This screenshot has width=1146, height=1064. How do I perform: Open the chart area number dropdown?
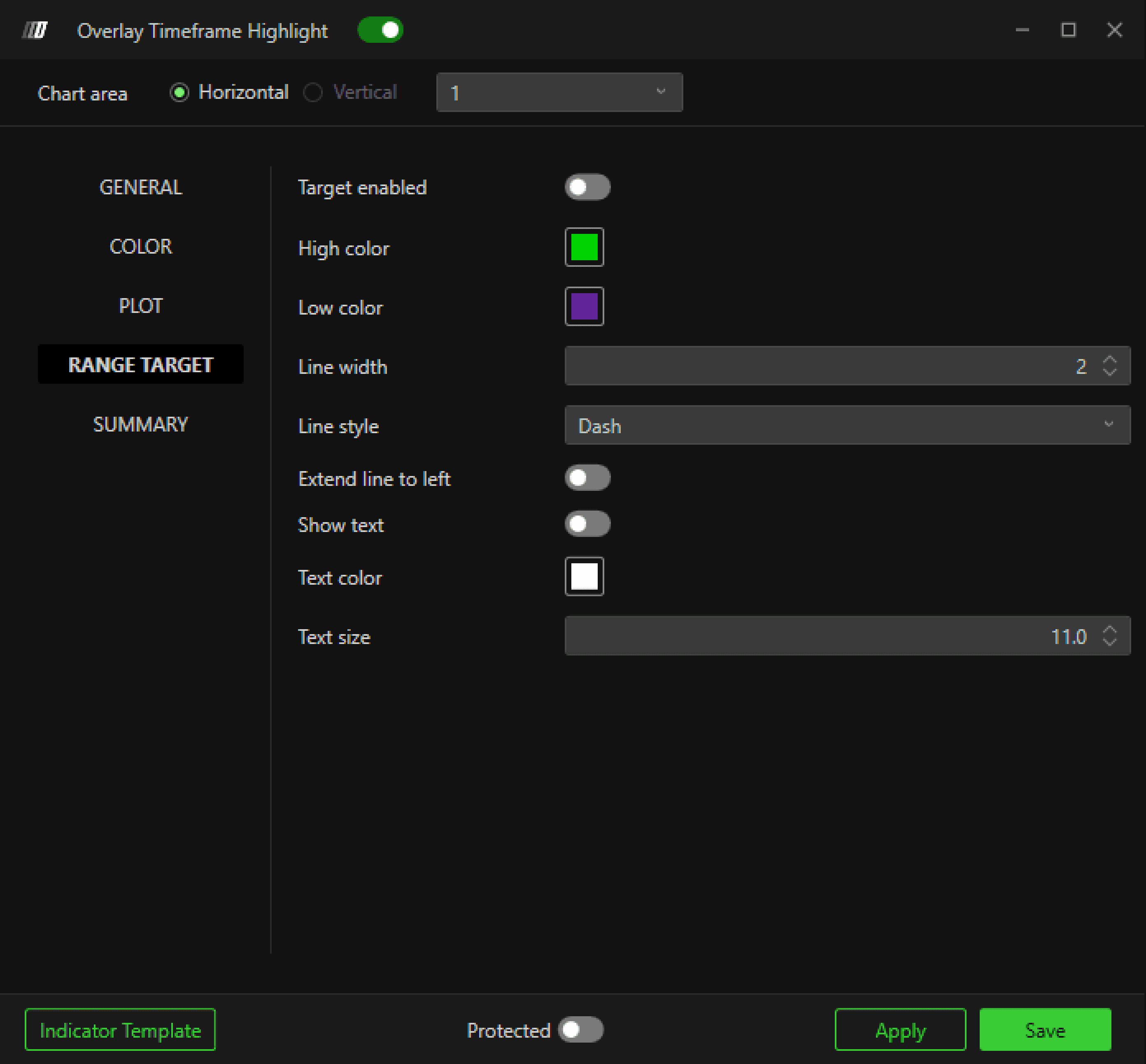[x=559, y=92]
